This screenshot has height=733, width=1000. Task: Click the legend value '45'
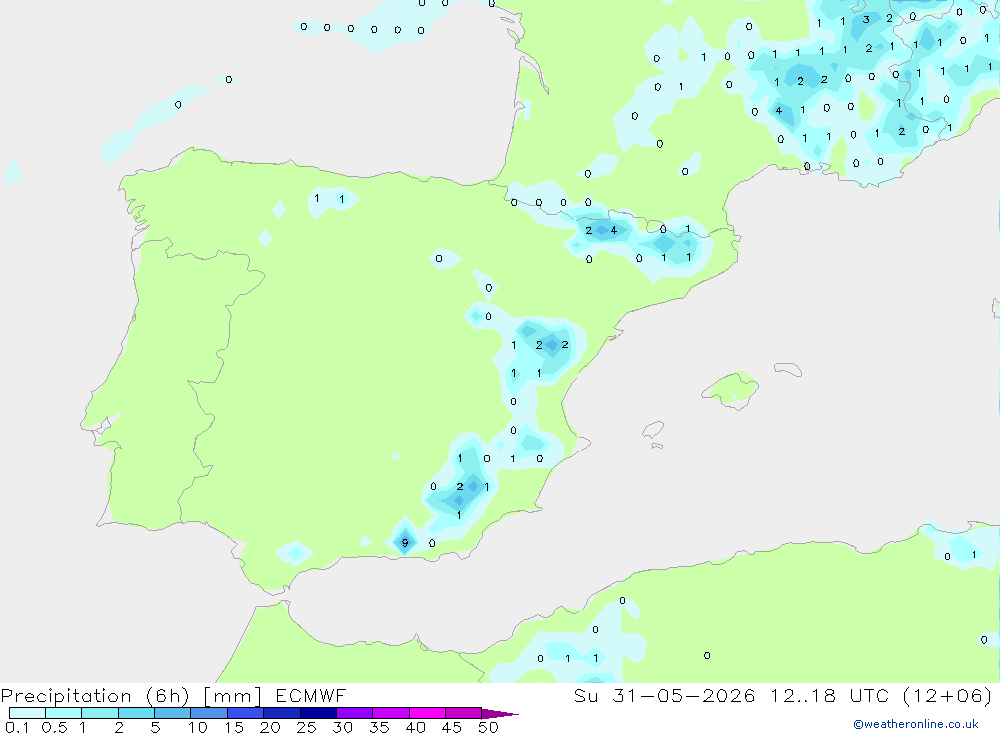click(452, 727)
